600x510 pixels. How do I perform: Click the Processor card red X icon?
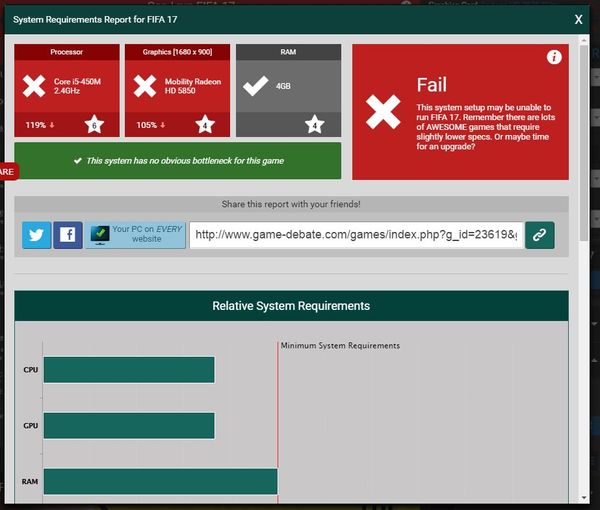34,86
